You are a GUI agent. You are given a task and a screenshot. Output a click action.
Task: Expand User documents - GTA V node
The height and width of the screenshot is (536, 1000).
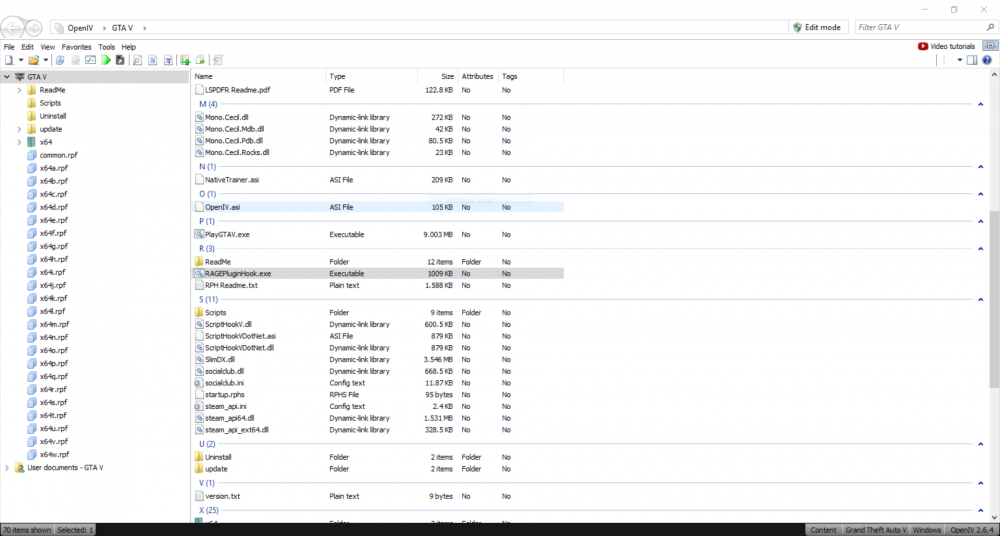6,468
